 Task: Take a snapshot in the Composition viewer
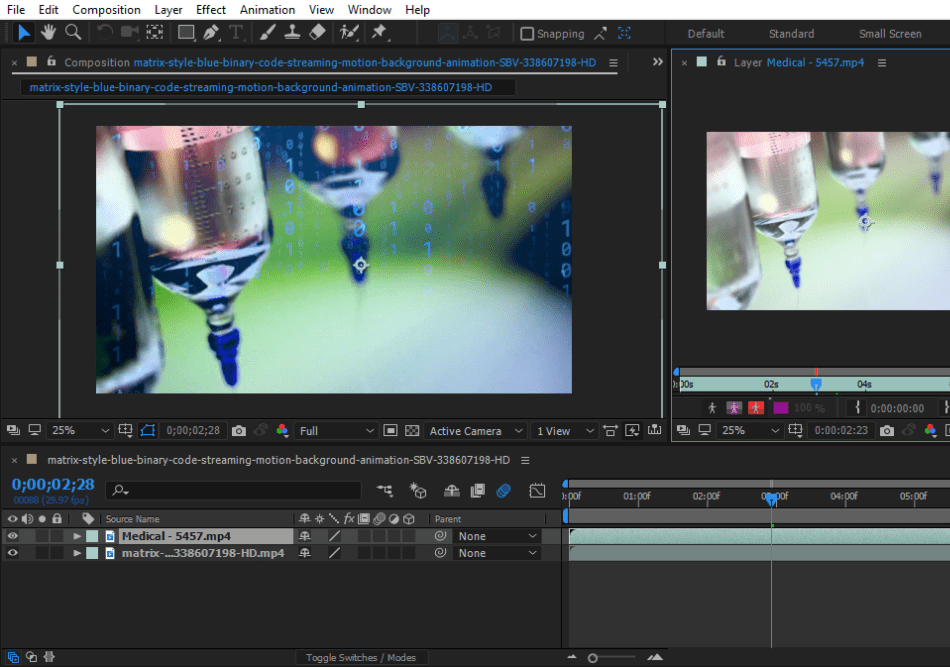pos(239,431)
